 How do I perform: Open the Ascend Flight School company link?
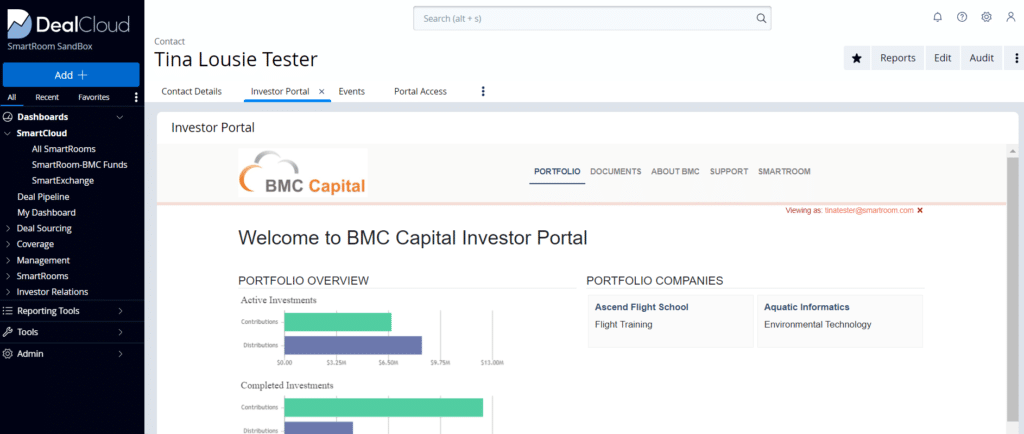[641, 307]
